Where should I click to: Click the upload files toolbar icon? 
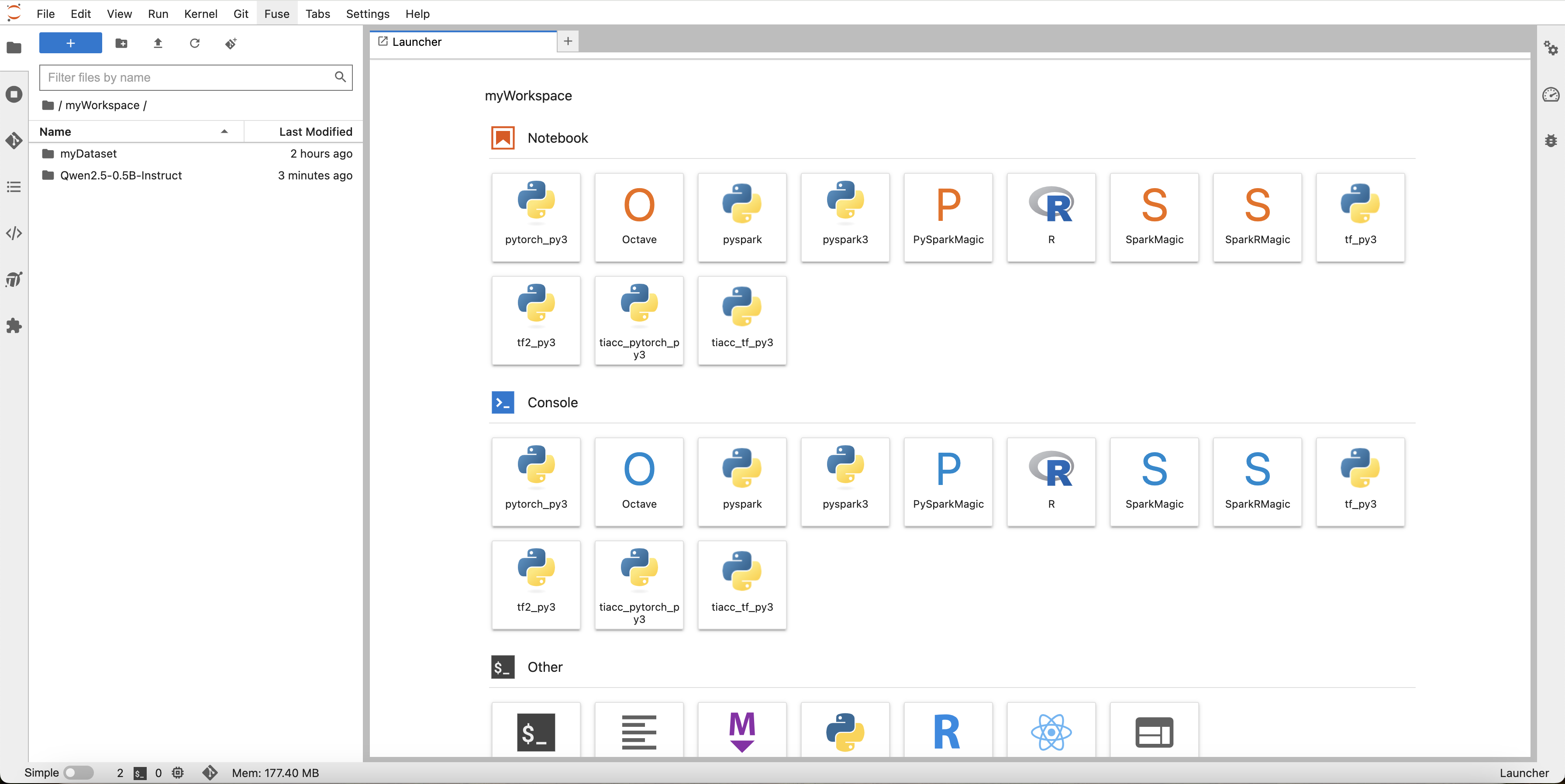click(x=158, y=43)
